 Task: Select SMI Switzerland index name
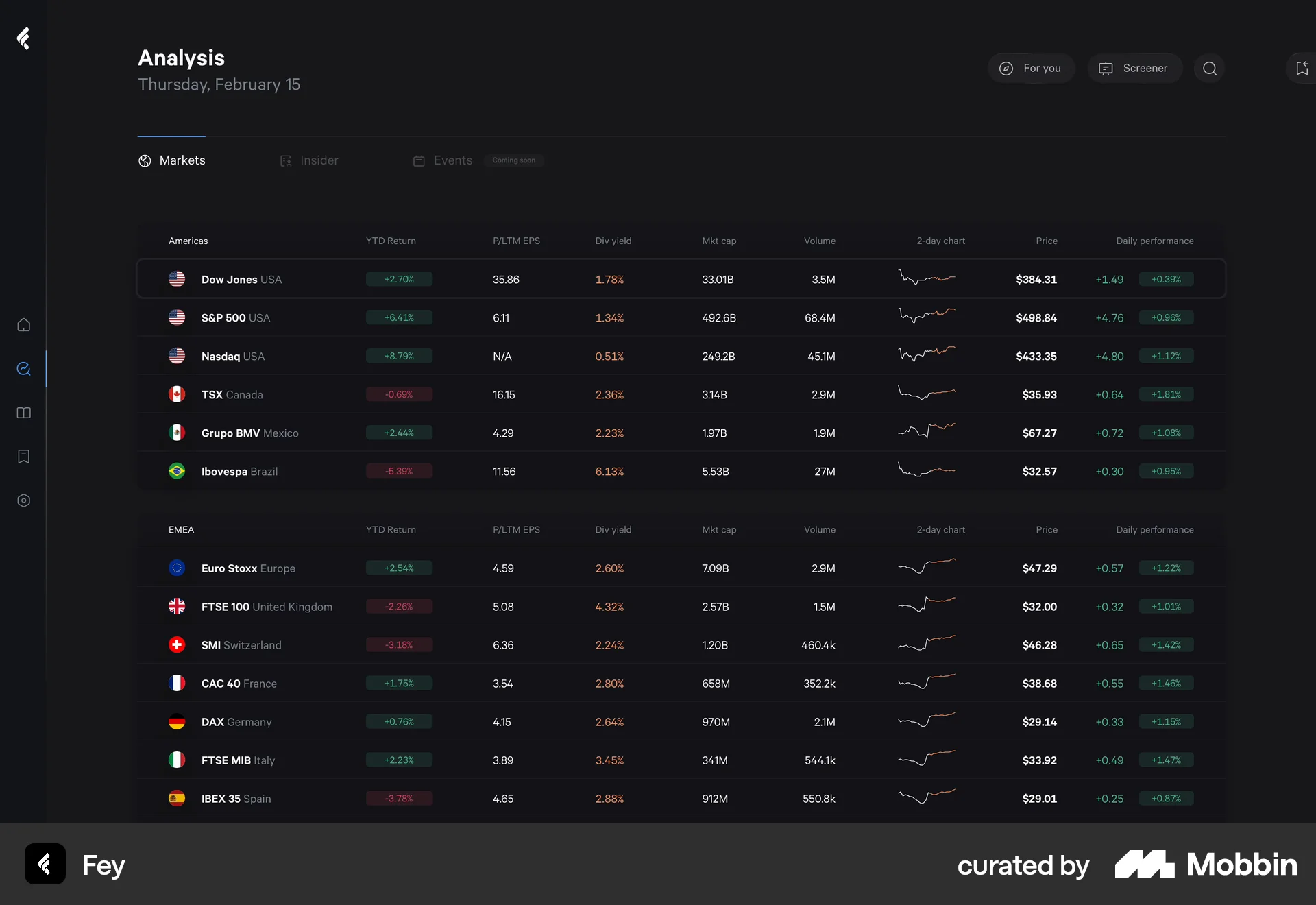pos(241,645)
